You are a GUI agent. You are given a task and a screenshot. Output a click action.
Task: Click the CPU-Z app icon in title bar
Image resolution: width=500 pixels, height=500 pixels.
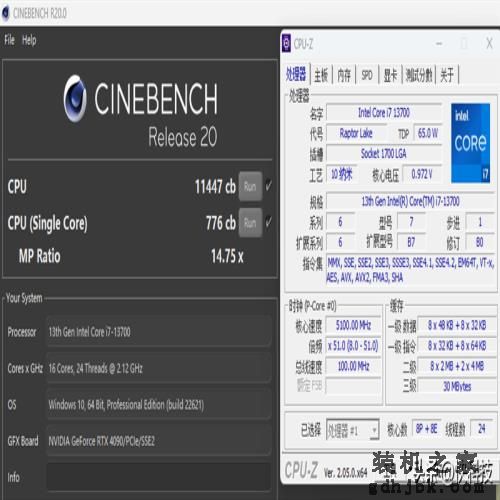(286, 44)
